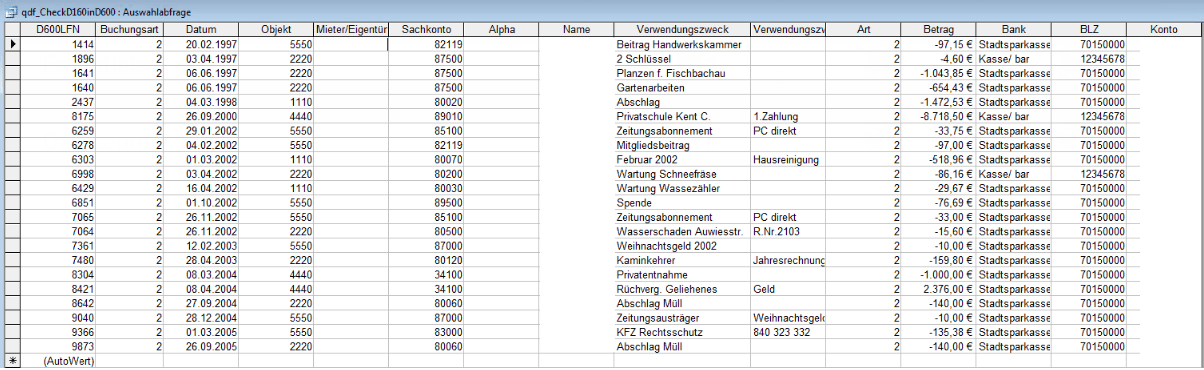Select the Sachkonto column header

pos(426,31)
